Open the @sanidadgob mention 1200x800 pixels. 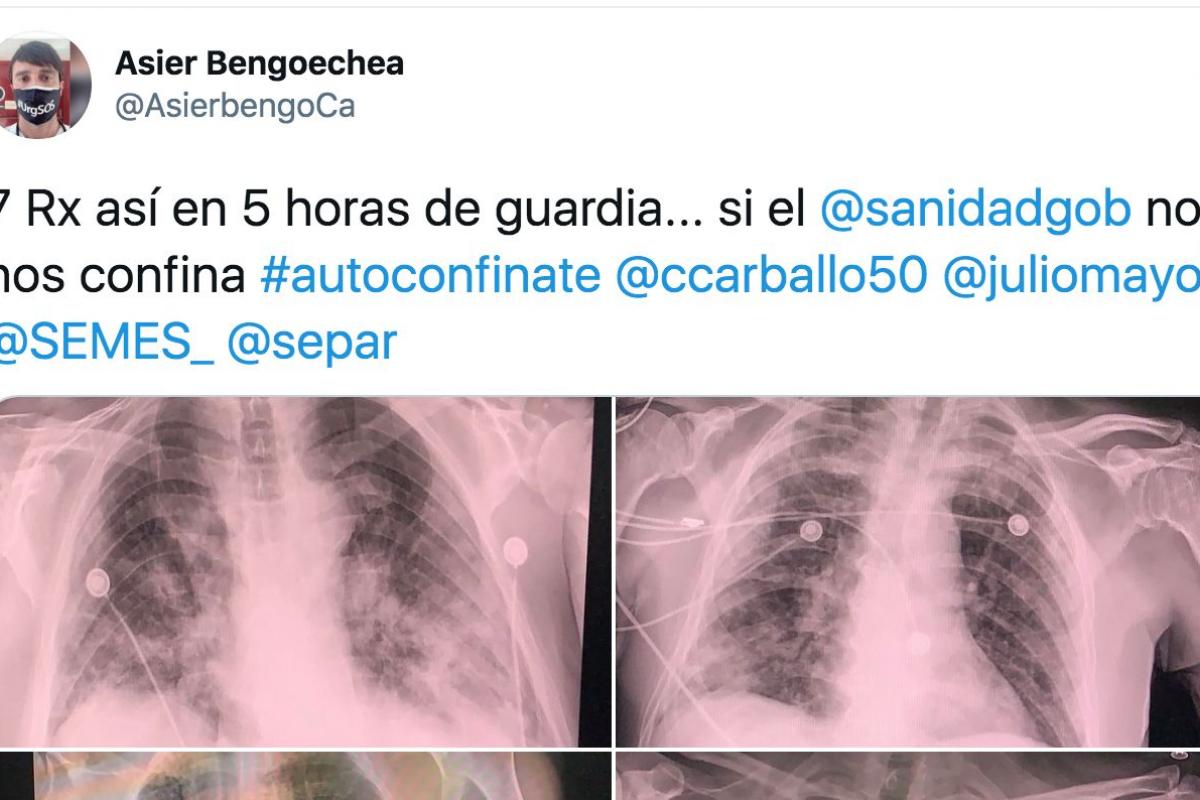(x=975, y=211)
